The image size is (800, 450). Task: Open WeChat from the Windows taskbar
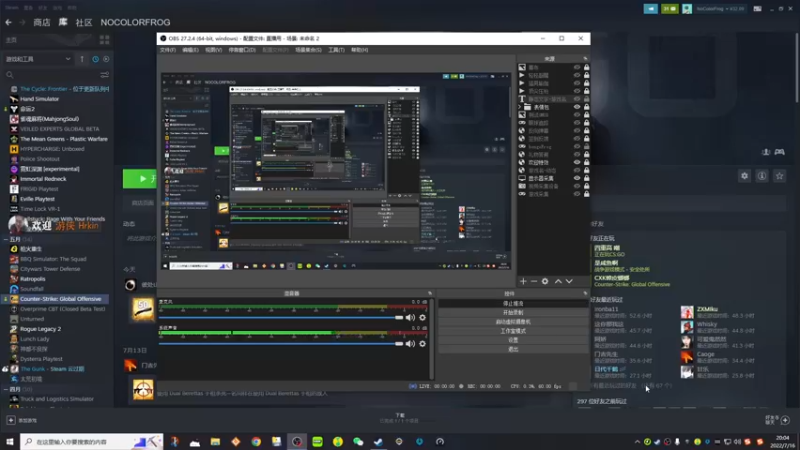coord(358,441)
